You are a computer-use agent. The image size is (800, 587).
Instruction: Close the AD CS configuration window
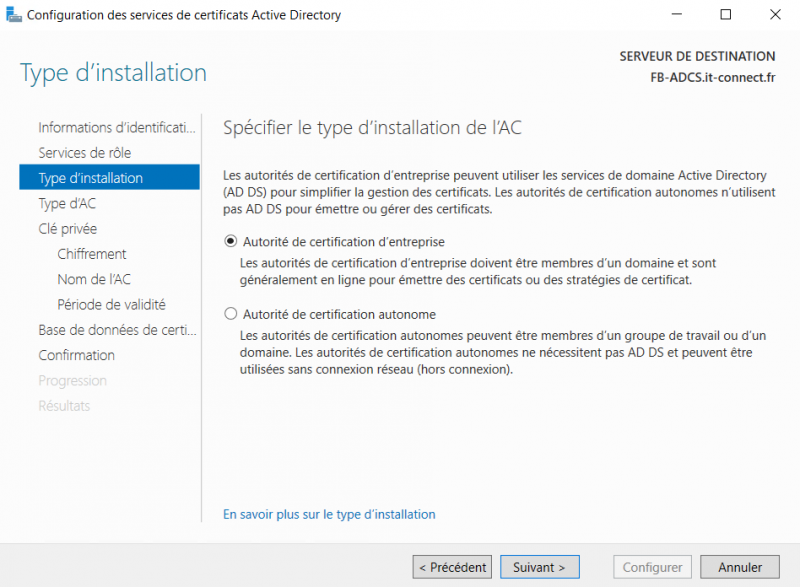(773, 15)
